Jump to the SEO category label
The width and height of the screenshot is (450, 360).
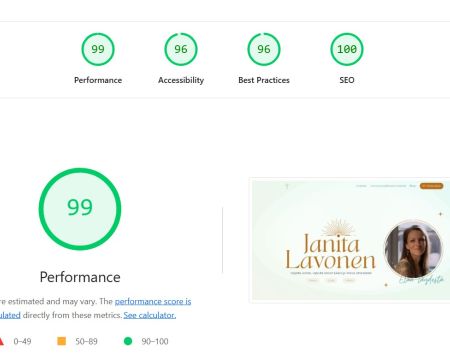(x=347, y=80)
